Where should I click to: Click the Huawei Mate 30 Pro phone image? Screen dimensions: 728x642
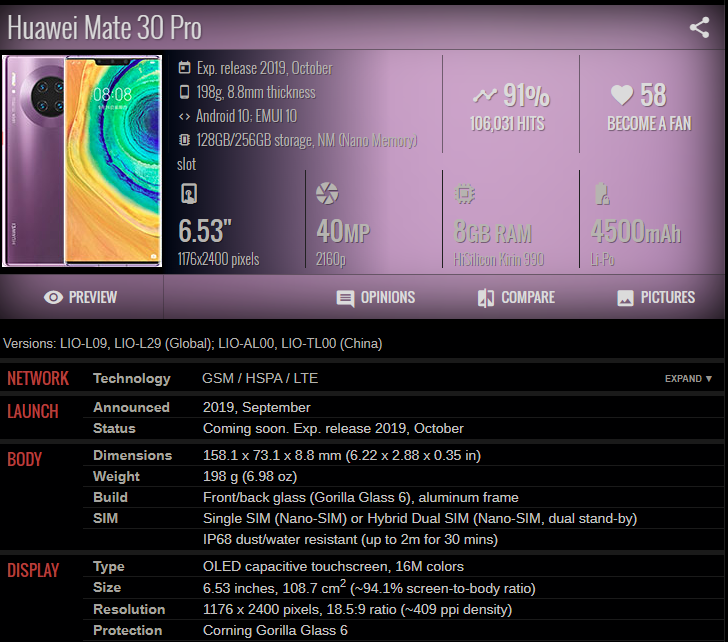pos(82,161)
